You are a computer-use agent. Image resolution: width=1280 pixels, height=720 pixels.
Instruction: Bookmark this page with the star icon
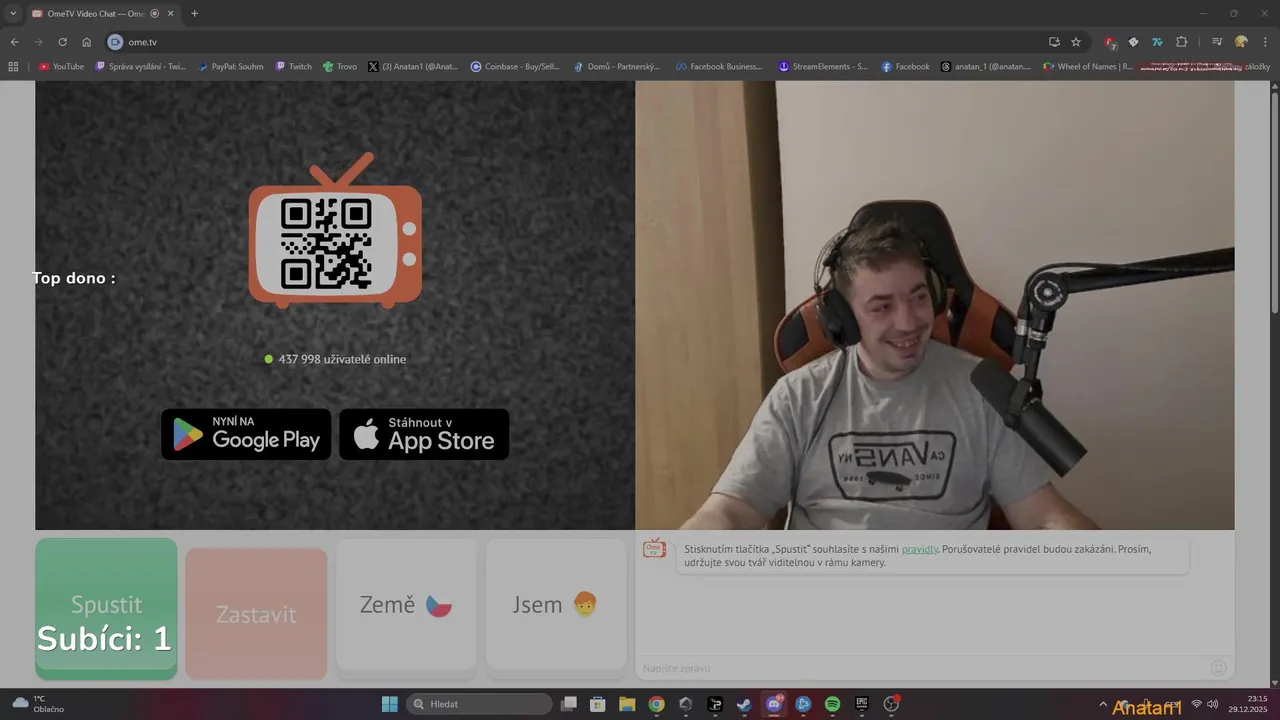[x=1076, y=42]
